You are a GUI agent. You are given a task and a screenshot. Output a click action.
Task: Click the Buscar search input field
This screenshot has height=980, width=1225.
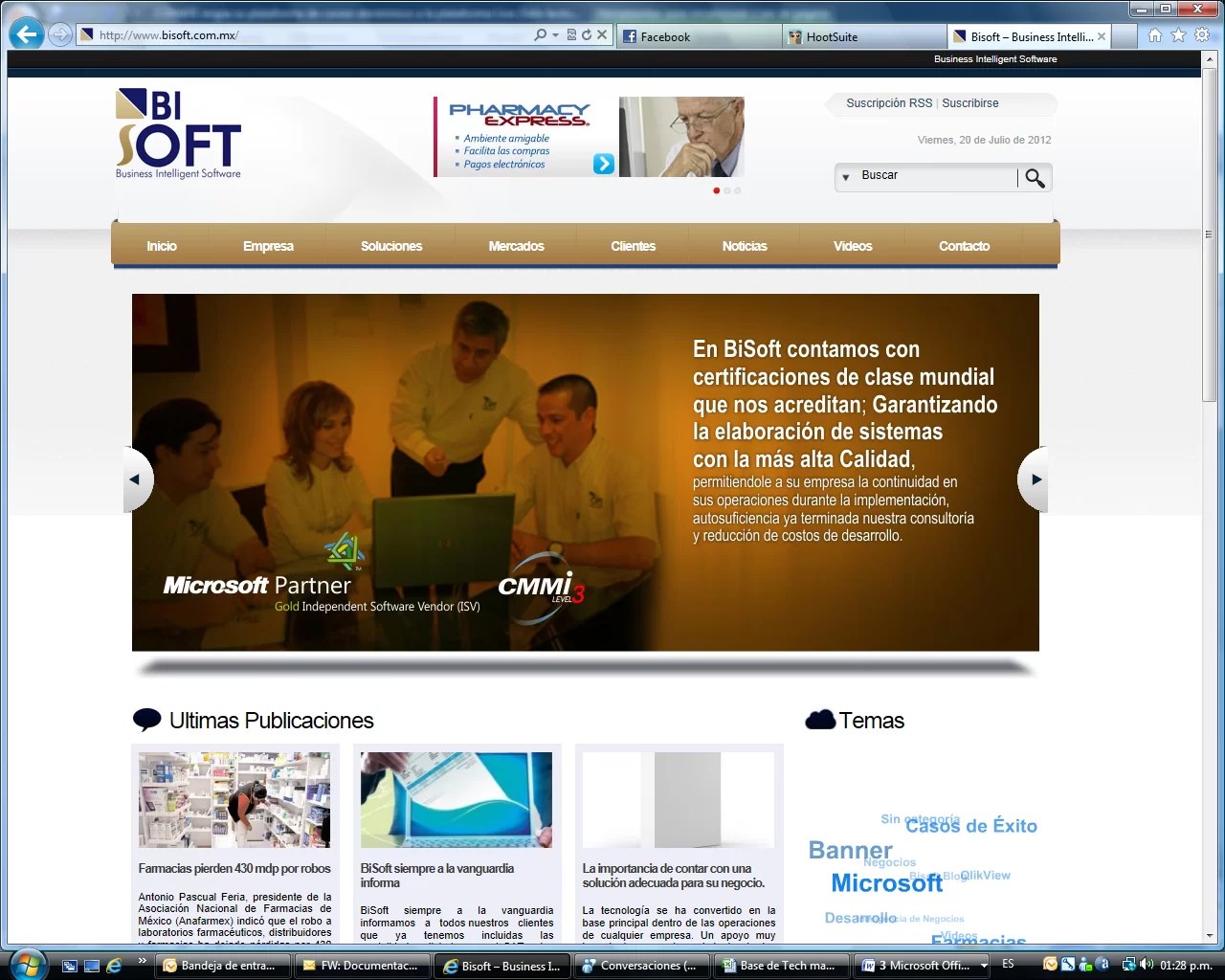tap(936, 176)
